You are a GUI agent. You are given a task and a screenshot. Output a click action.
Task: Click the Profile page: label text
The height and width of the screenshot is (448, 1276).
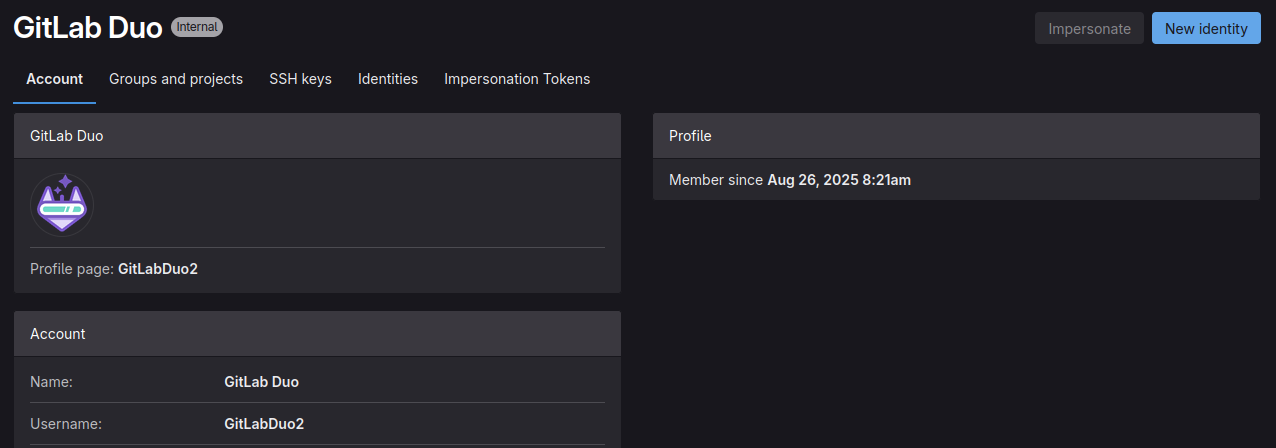coord(72,269)
